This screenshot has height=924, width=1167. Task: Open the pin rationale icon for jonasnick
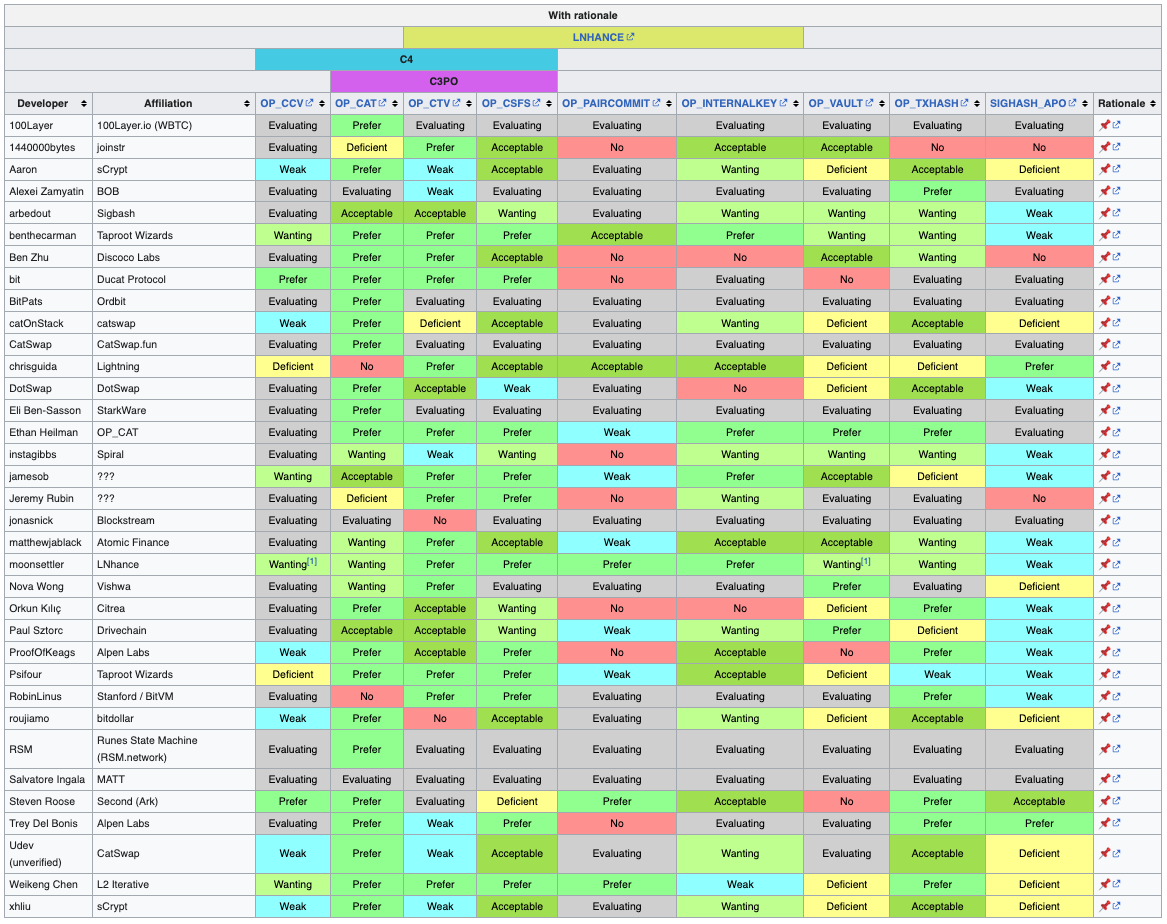pos(1104,521)
